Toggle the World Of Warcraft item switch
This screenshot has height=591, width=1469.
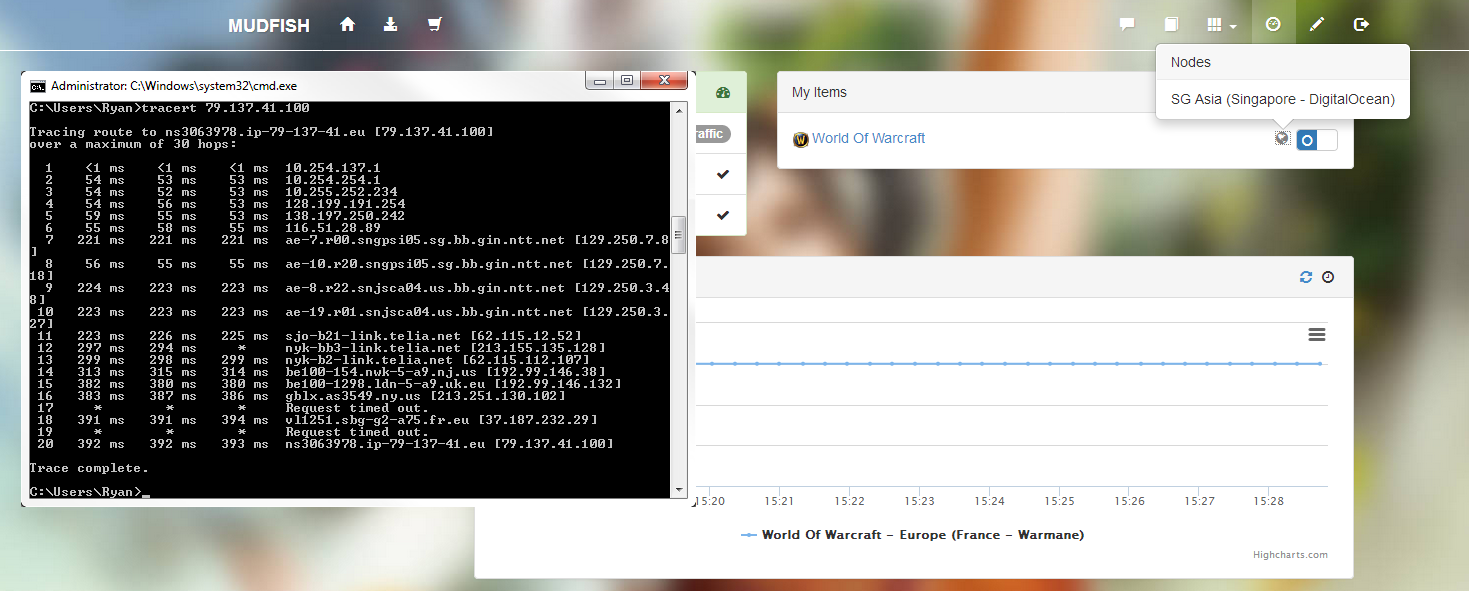tap(1316, 139)
